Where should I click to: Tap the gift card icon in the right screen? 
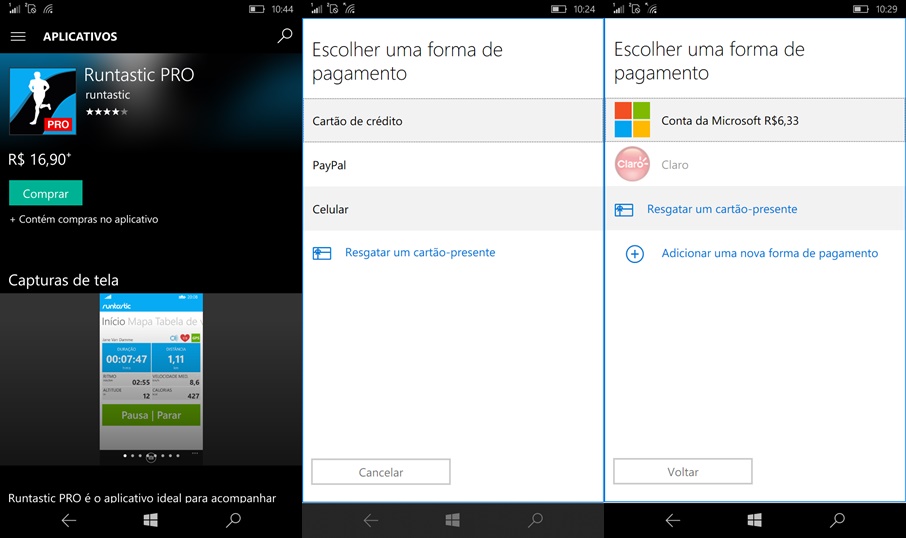click(624, 210)
